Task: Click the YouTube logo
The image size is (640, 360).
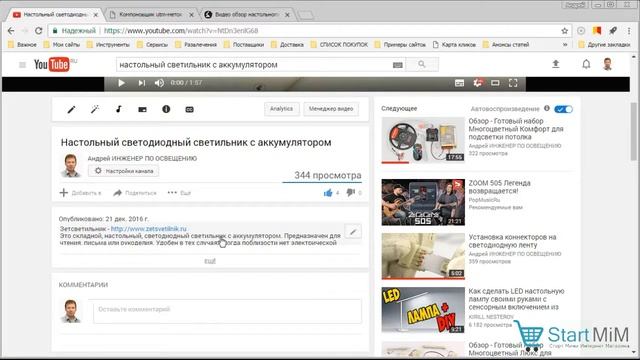Action: click(x=51, y=64)
